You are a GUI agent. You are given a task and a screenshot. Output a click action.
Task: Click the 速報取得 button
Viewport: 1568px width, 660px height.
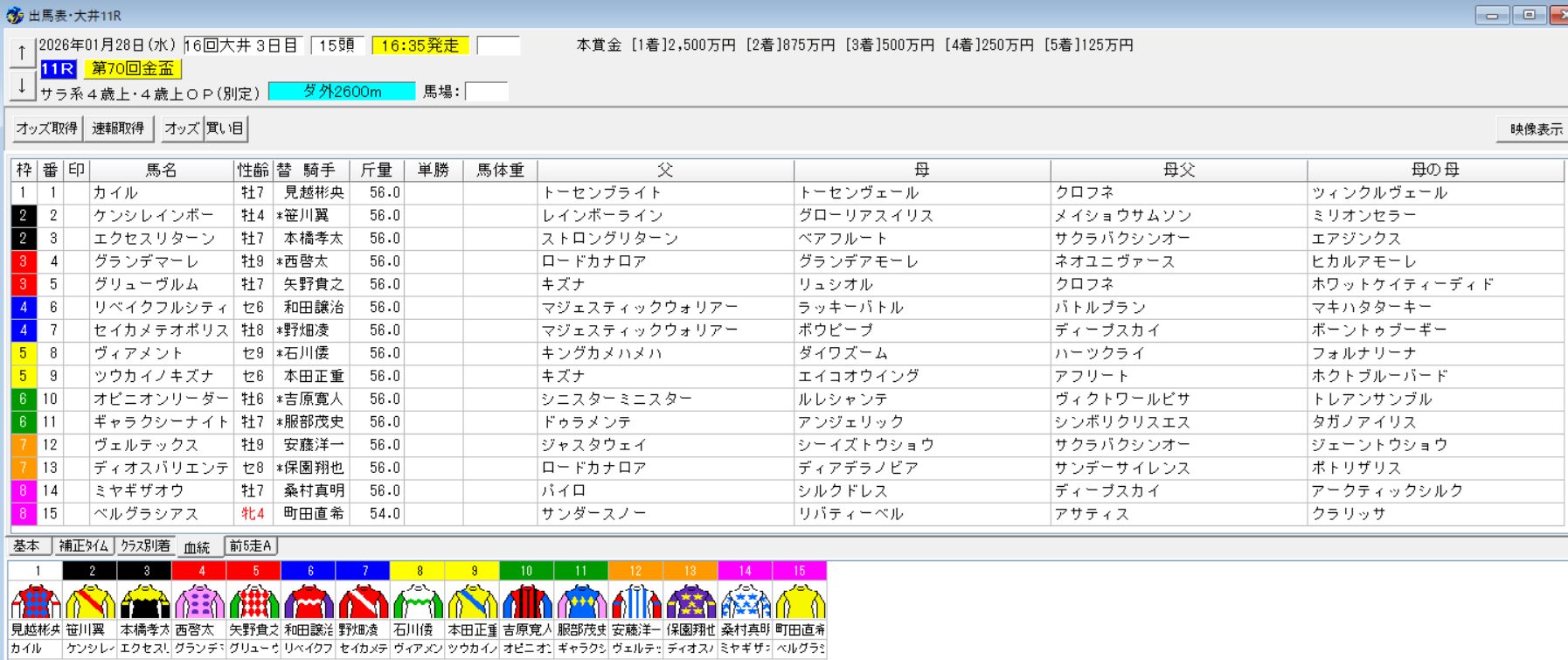click(x=119, y=129)
